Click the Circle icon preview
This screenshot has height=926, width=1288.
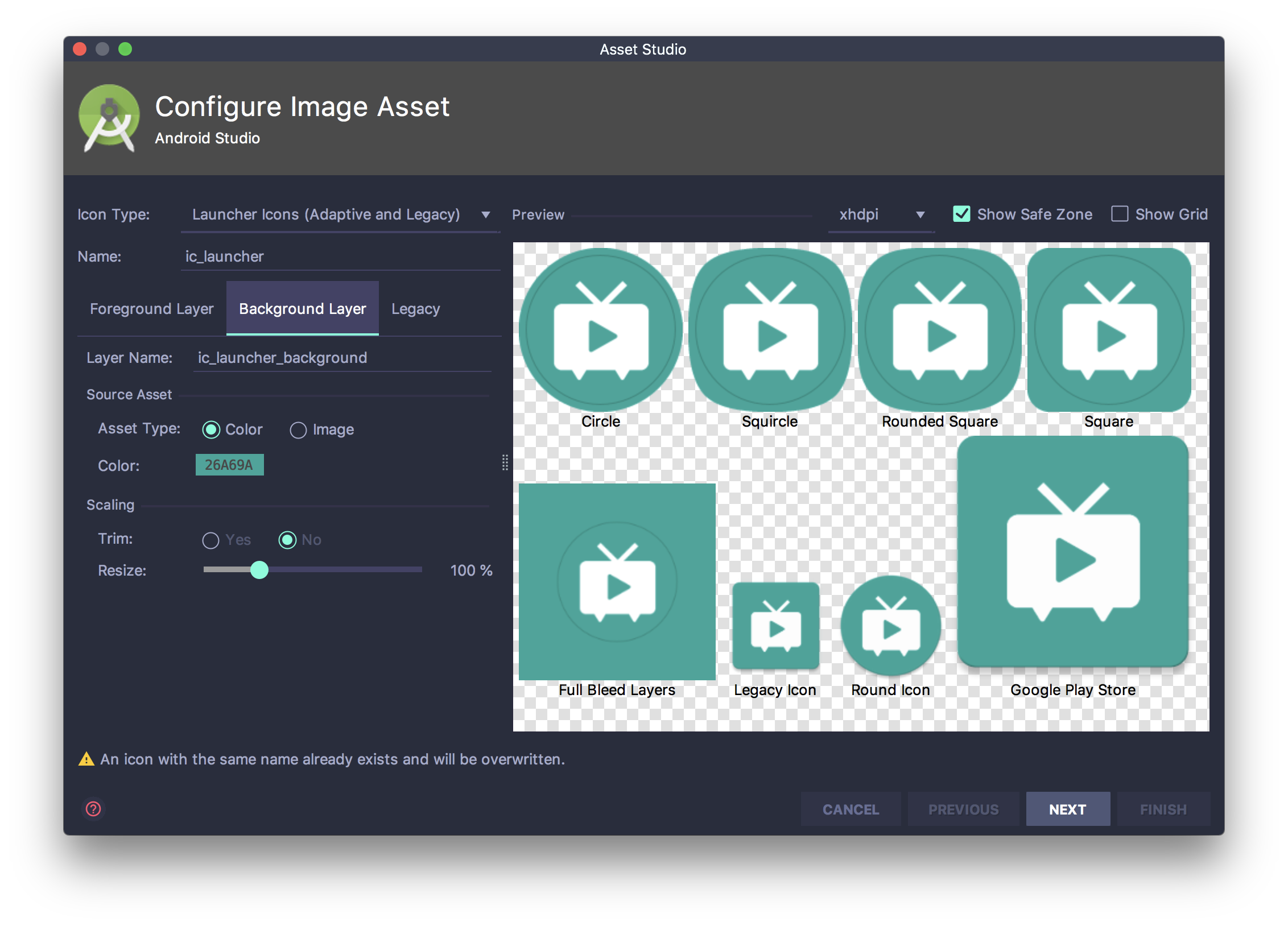pyautogui.click(x=601, y=330)
